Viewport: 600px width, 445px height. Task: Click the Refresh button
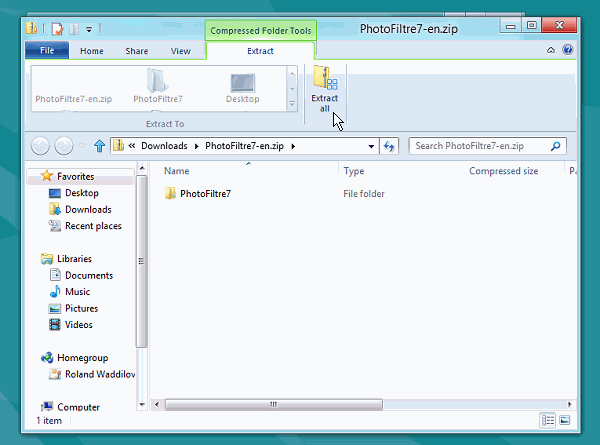tap(389, 146)
